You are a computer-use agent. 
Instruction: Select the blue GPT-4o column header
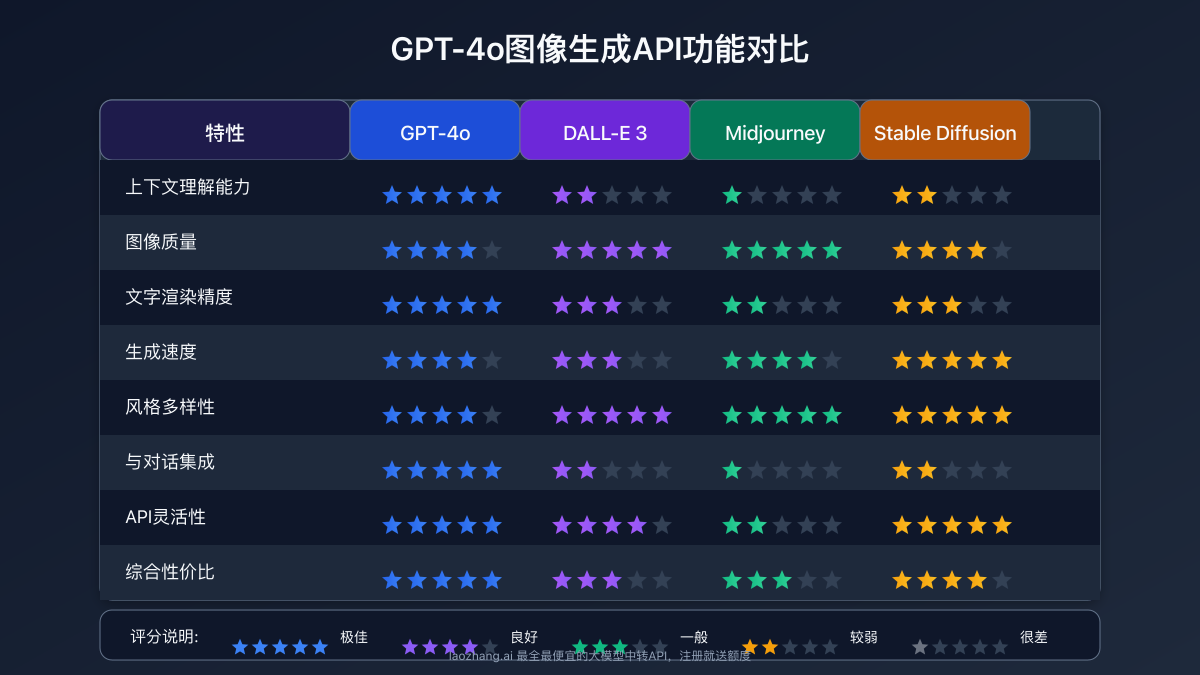tap(435, 130)
